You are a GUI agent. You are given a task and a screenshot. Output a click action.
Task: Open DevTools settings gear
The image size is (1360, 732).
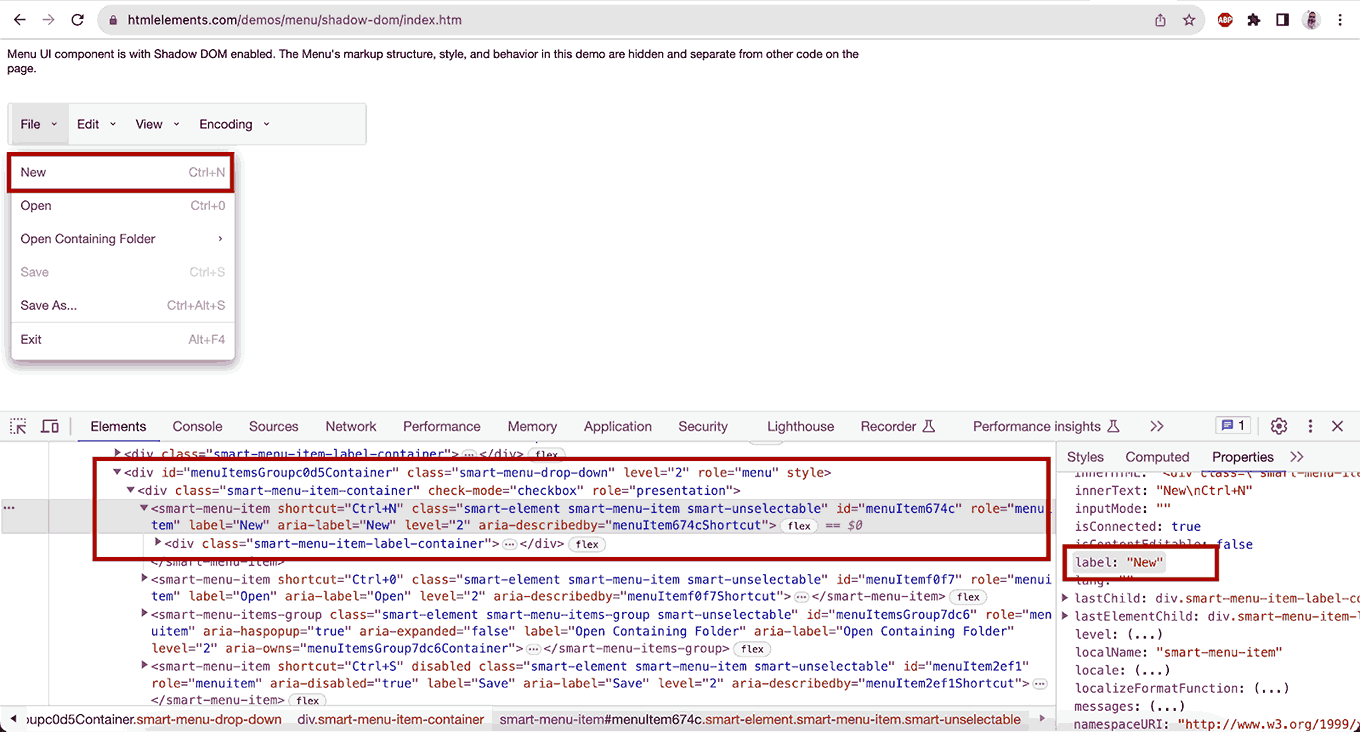click(x=1279, y=426)
